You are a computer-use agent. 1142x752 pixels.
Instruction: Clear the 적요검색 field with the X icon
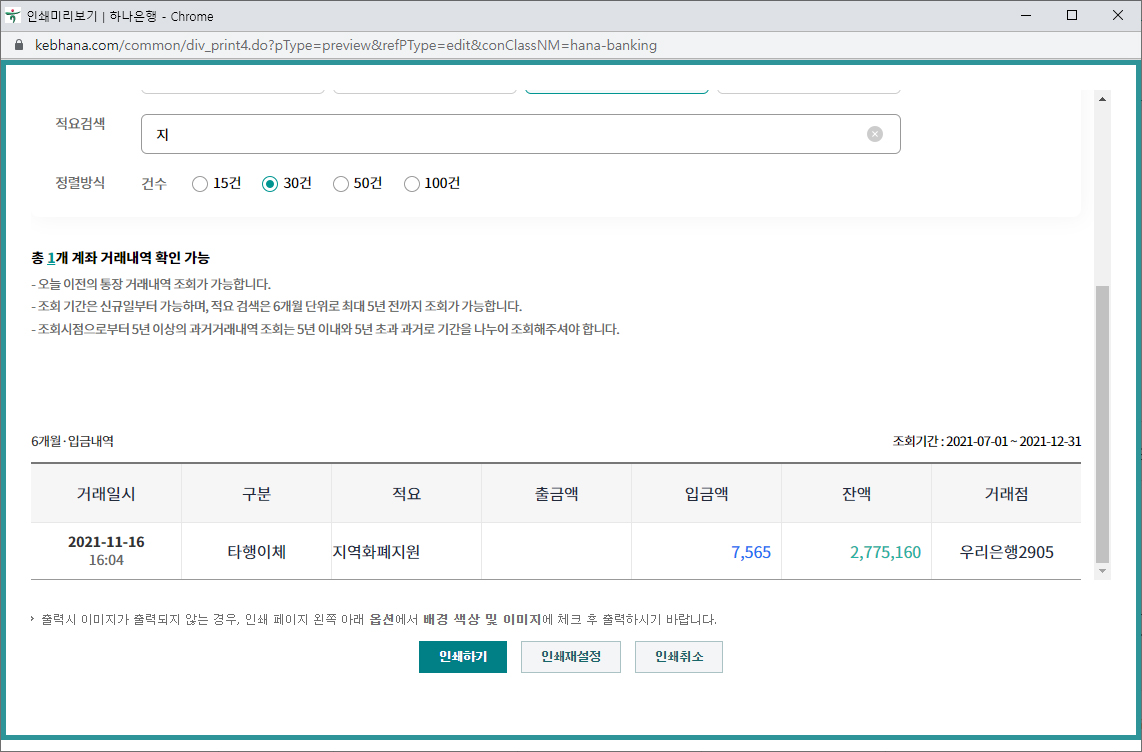pos(875,134)
